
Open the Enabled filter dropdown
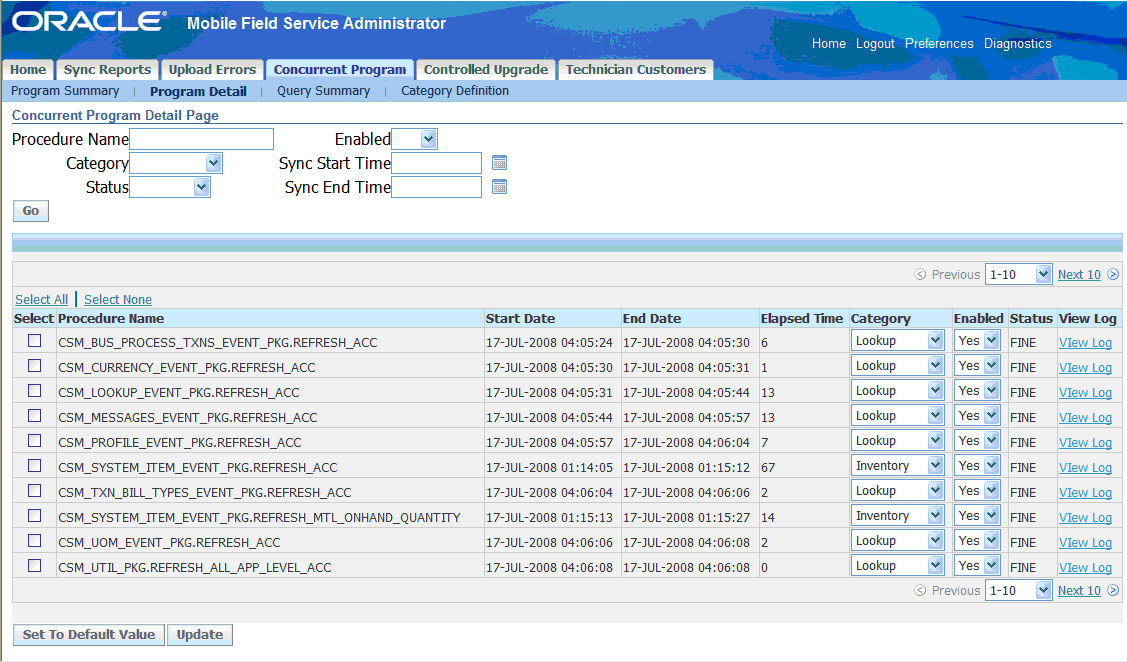[415, 139]
